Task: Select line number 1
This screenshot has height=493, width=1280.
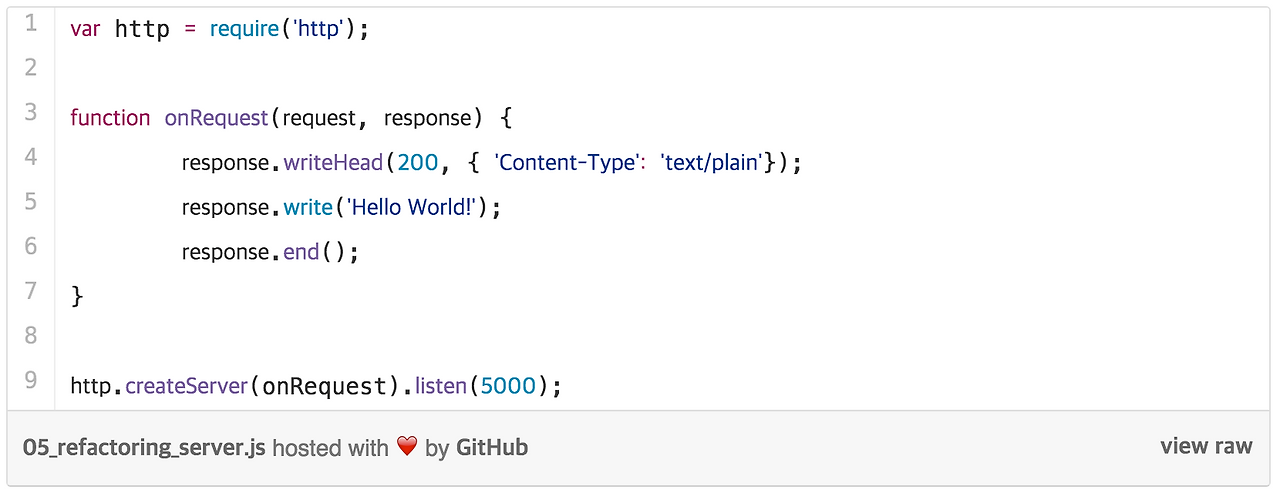Action: (x=31, y=23)
